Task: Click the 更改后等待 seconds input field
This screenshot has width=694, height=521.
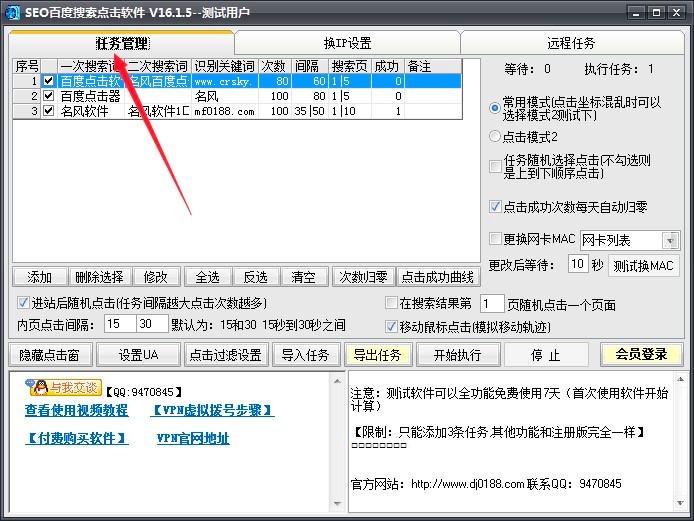Action: (x=577, y=265)
